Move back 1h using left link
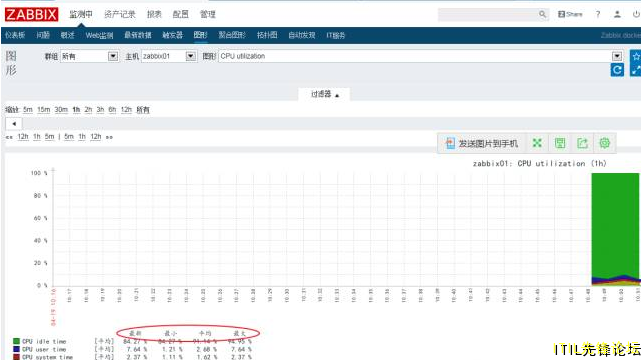Image resolution: width=641 pixels, height=360 pixels. coord(37,137)
